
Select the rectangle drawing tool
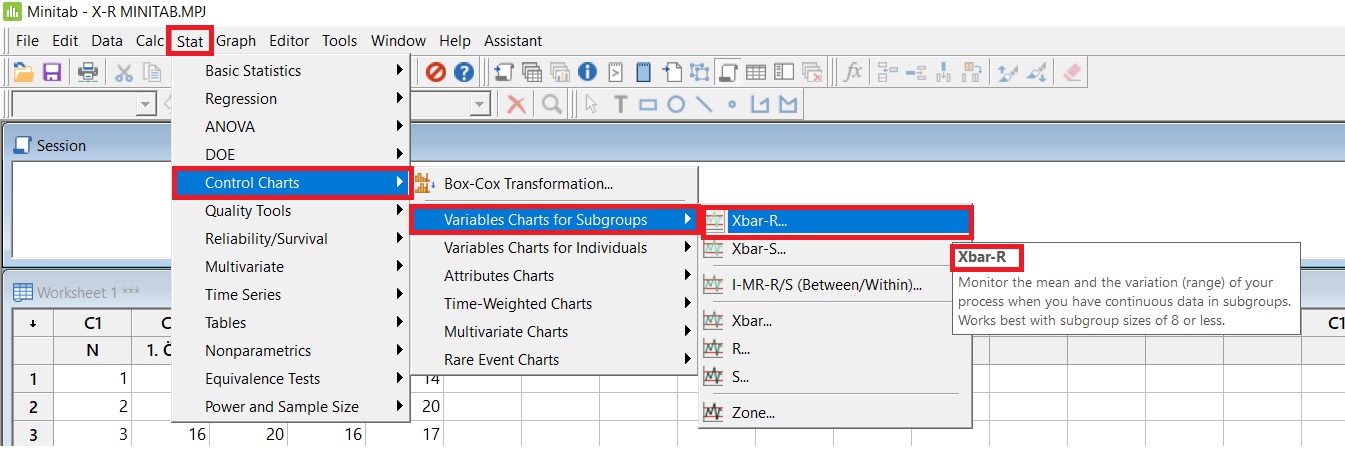(x=647, y=104)
